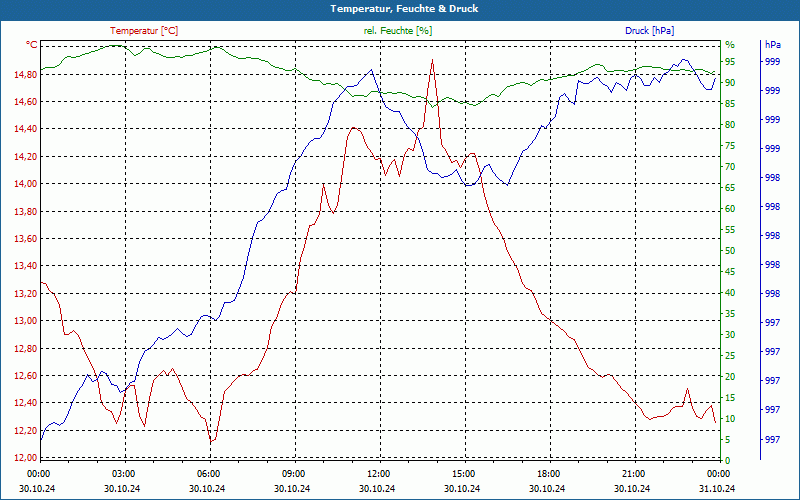Click humidity axis value 45
Screen dimensions: 800x500
pos(730,272)
